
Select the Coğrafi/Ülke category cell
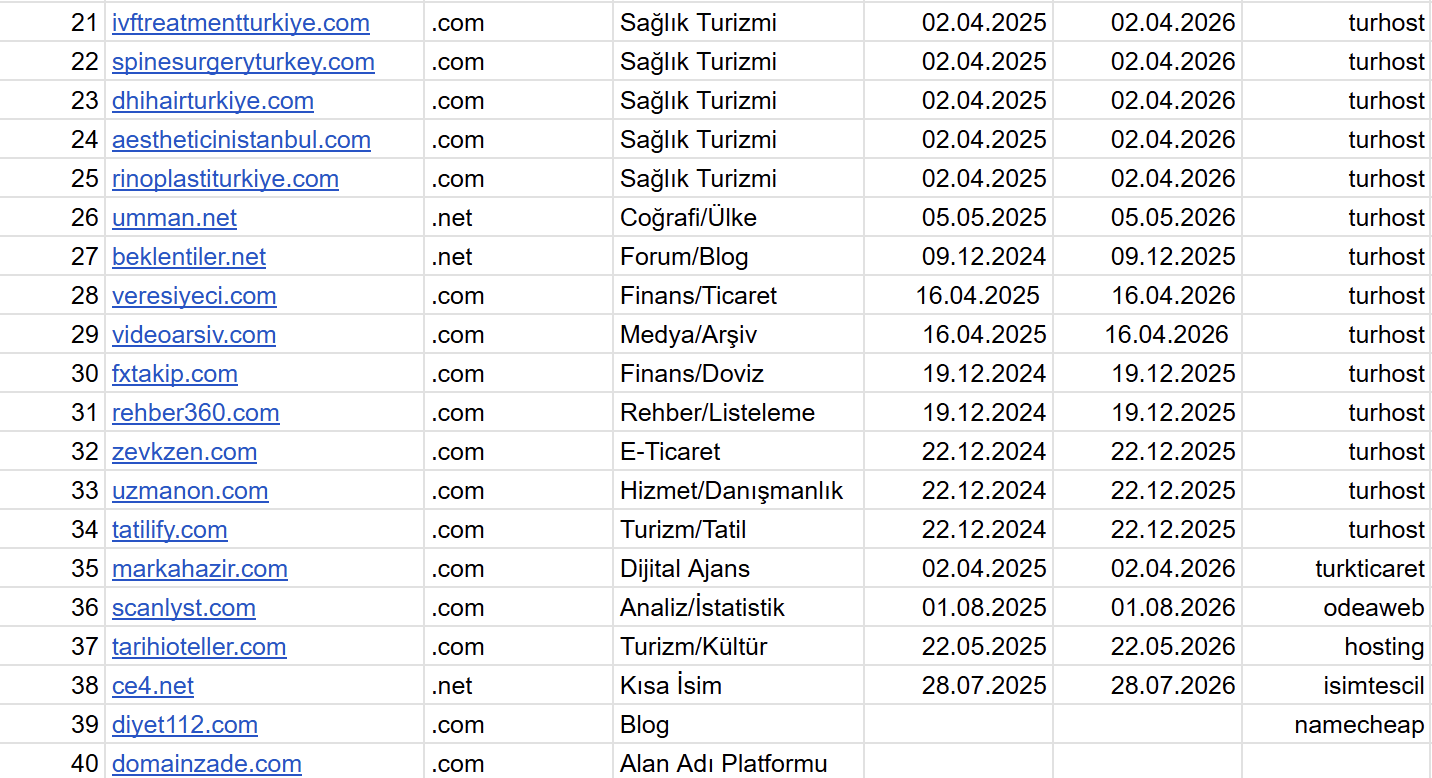coord(738,218)
